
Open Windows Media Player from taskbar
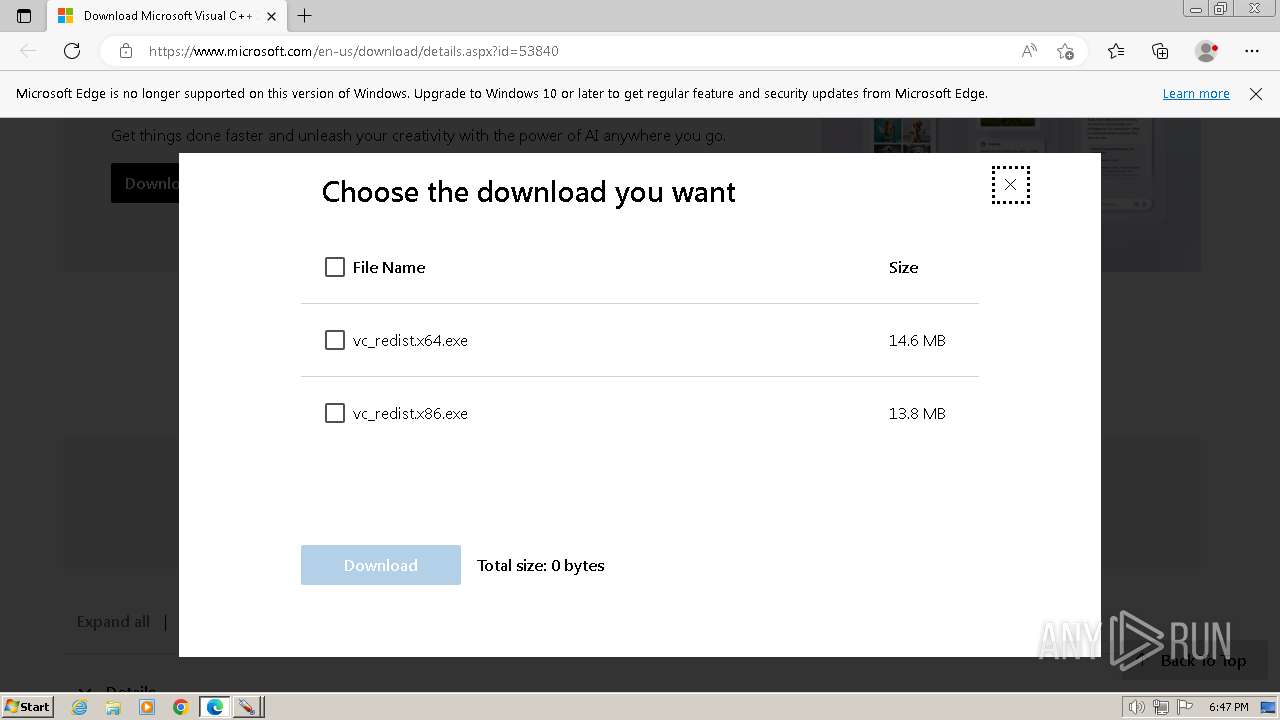[147, 707]
